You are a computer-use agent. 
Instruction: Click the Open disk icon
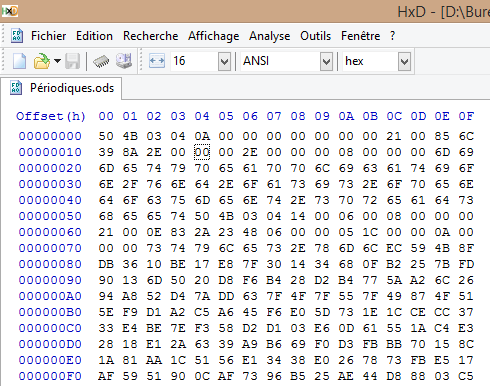[124, 61]
